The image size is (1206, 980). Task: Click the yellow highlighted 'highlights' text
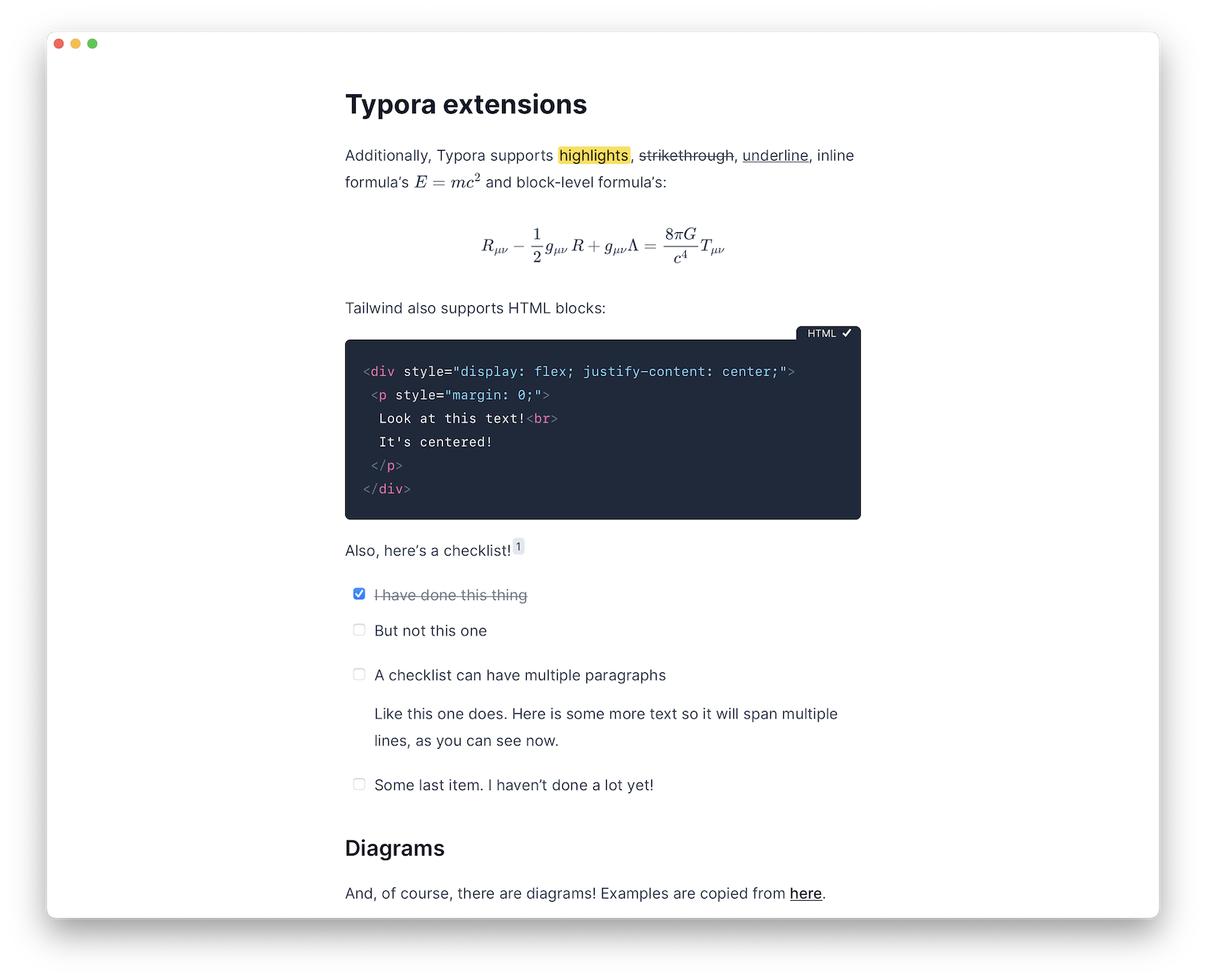(x=594, y=155)
